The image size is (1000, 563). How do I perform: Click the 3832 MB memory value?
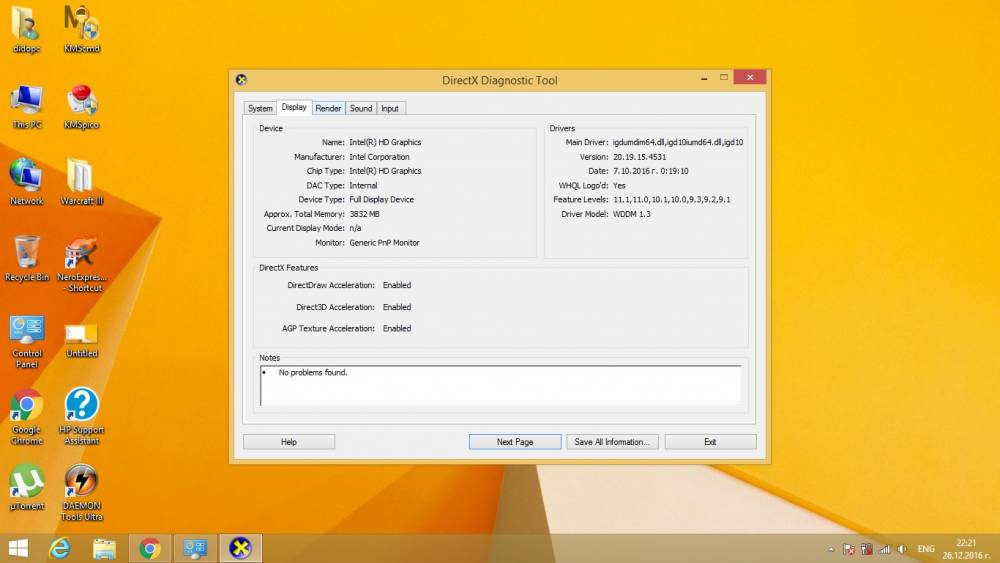tap(364, 214)
